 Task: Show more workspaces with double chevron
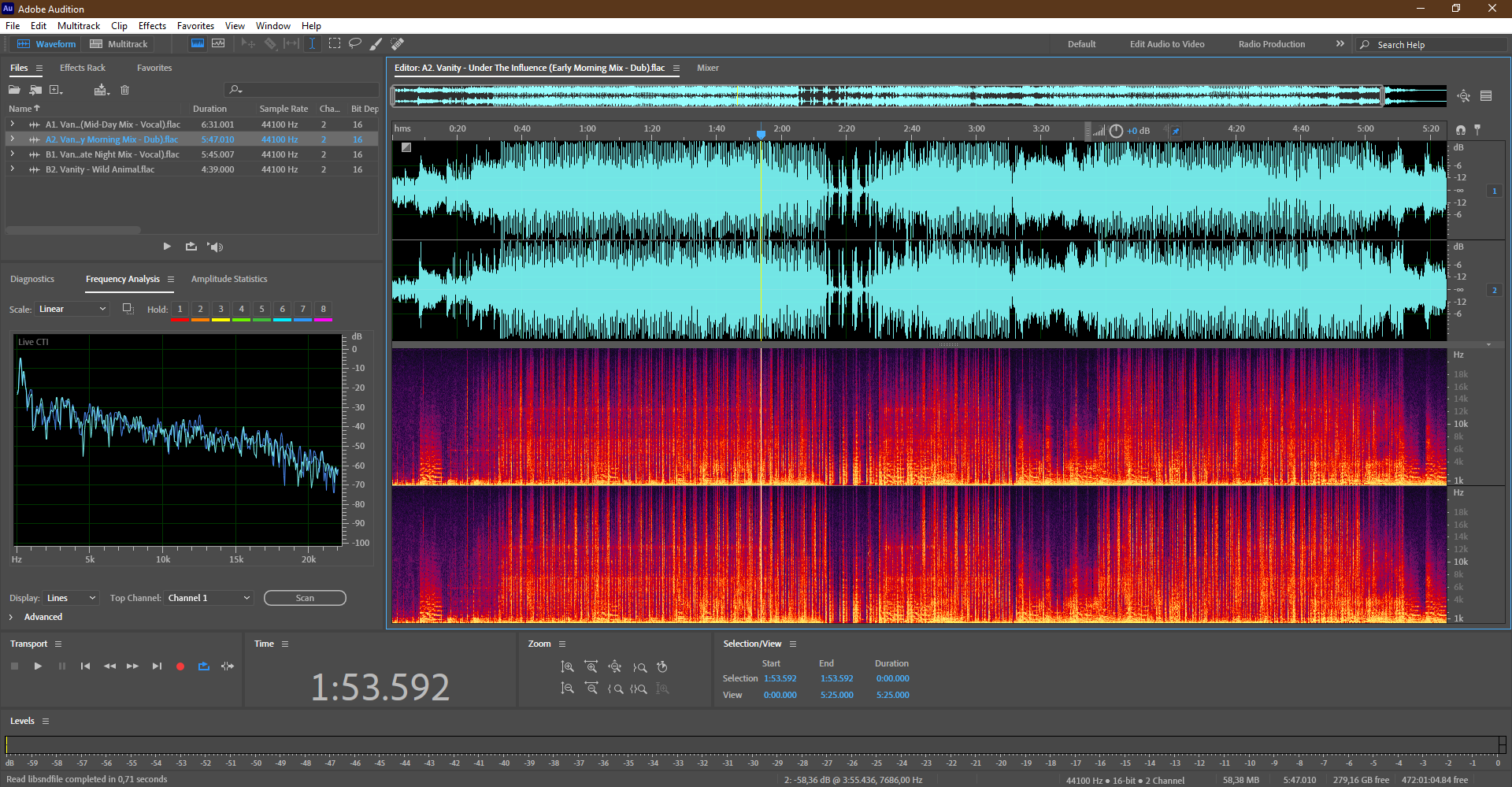click(1340, 44)
